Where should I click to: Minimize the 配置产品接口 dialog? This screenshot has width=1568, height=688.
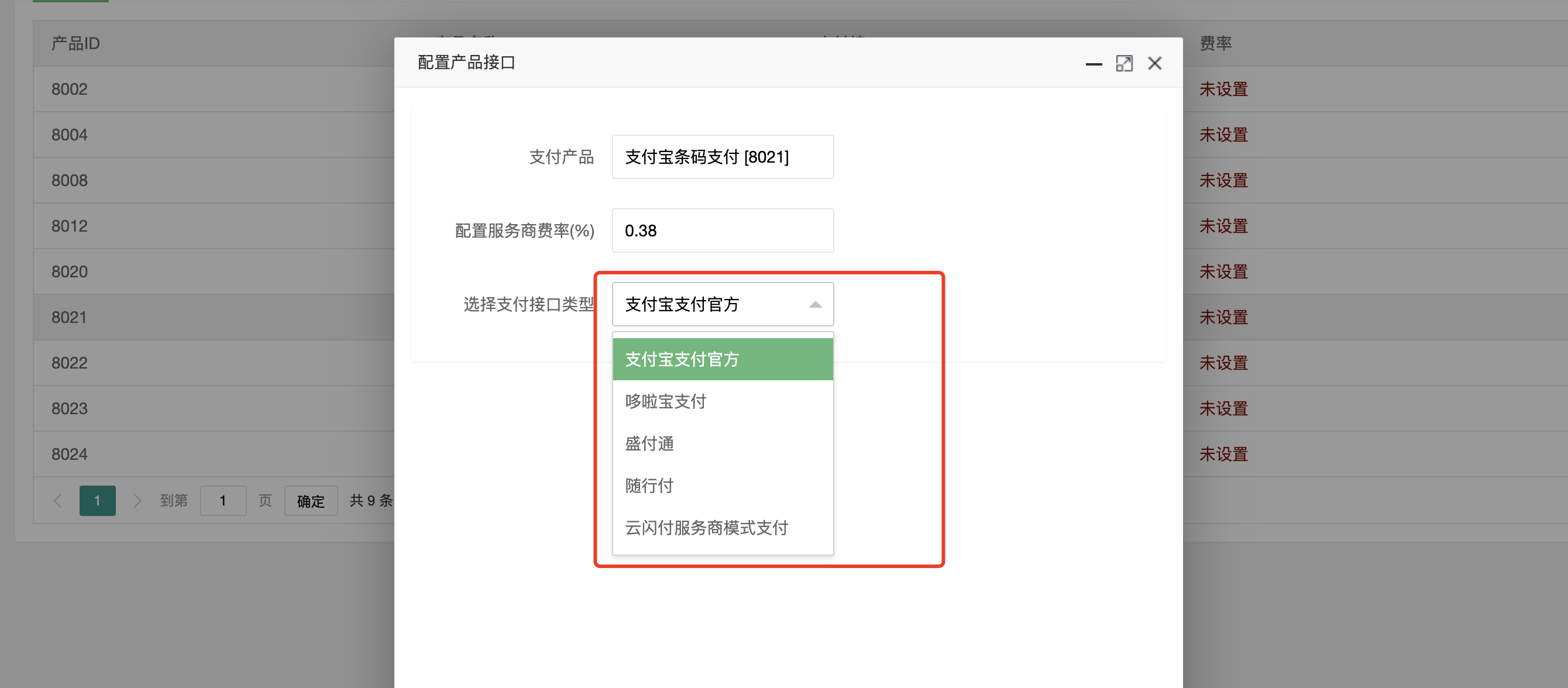pos(1094,63)
